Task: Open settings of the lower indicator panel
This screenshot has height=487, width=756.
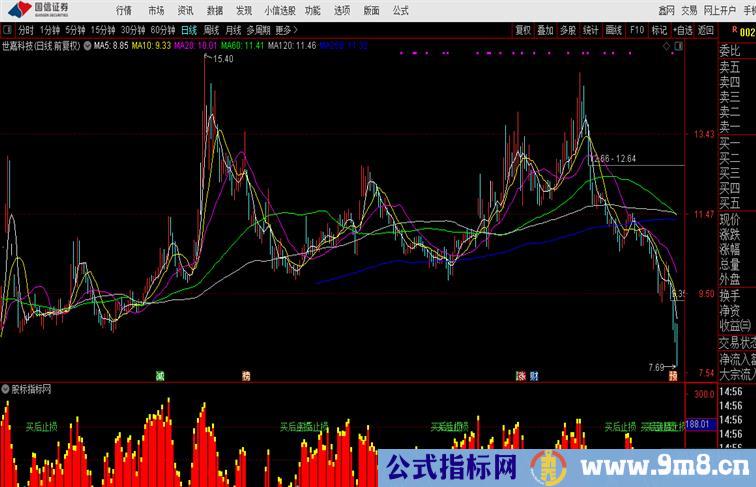Action: pos(6,389)
